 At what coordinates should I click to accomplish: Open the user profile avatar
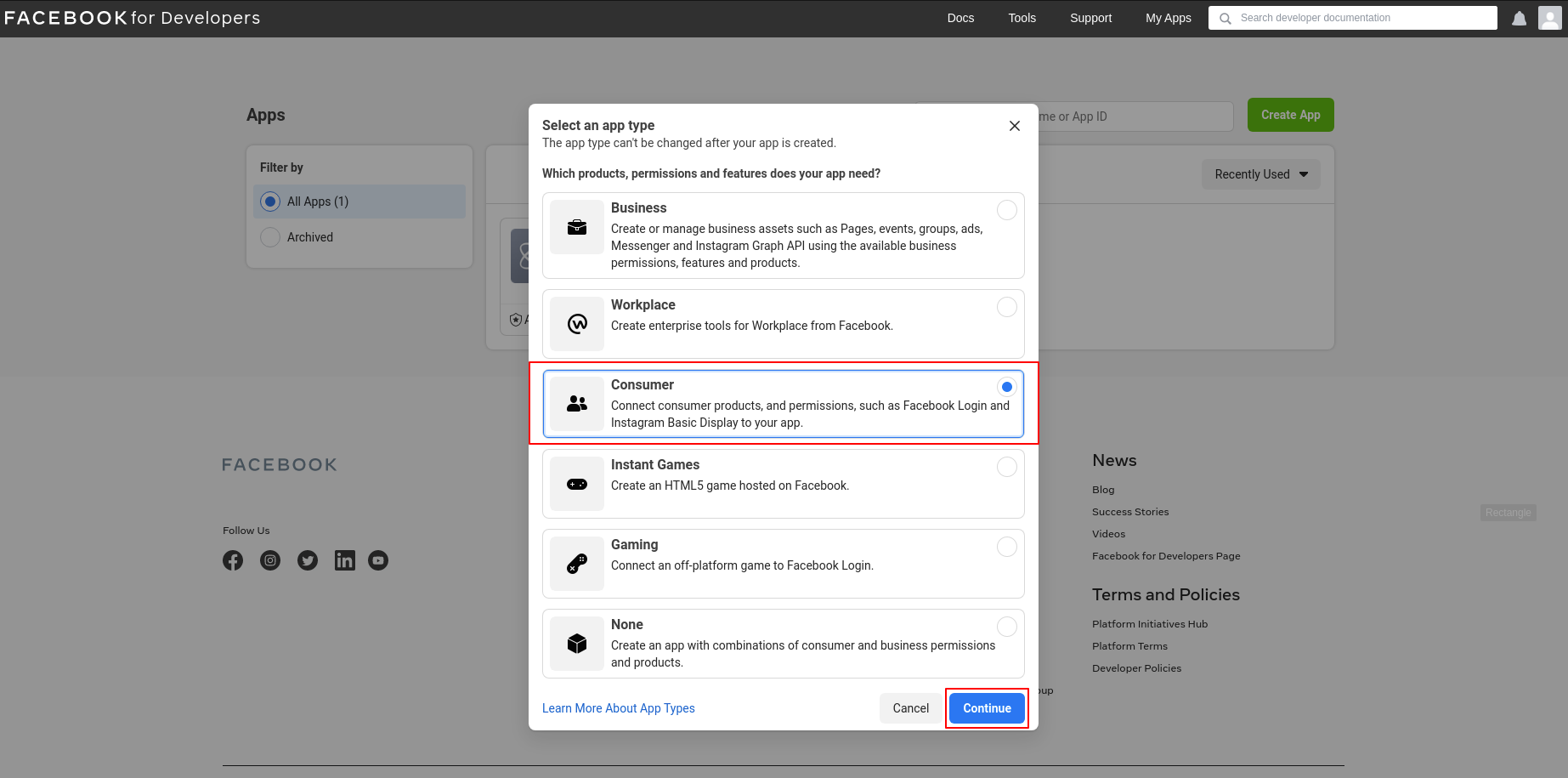(x=1550, y=18)
